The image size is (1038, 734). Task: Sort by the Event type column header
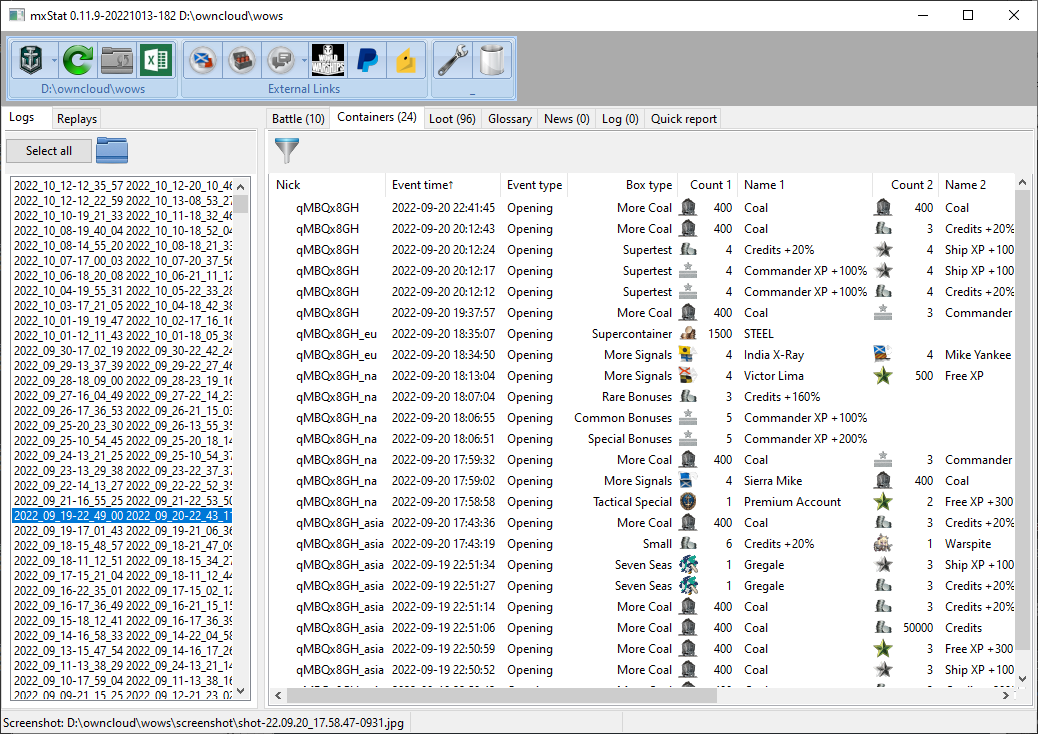[x=534, y=185]
